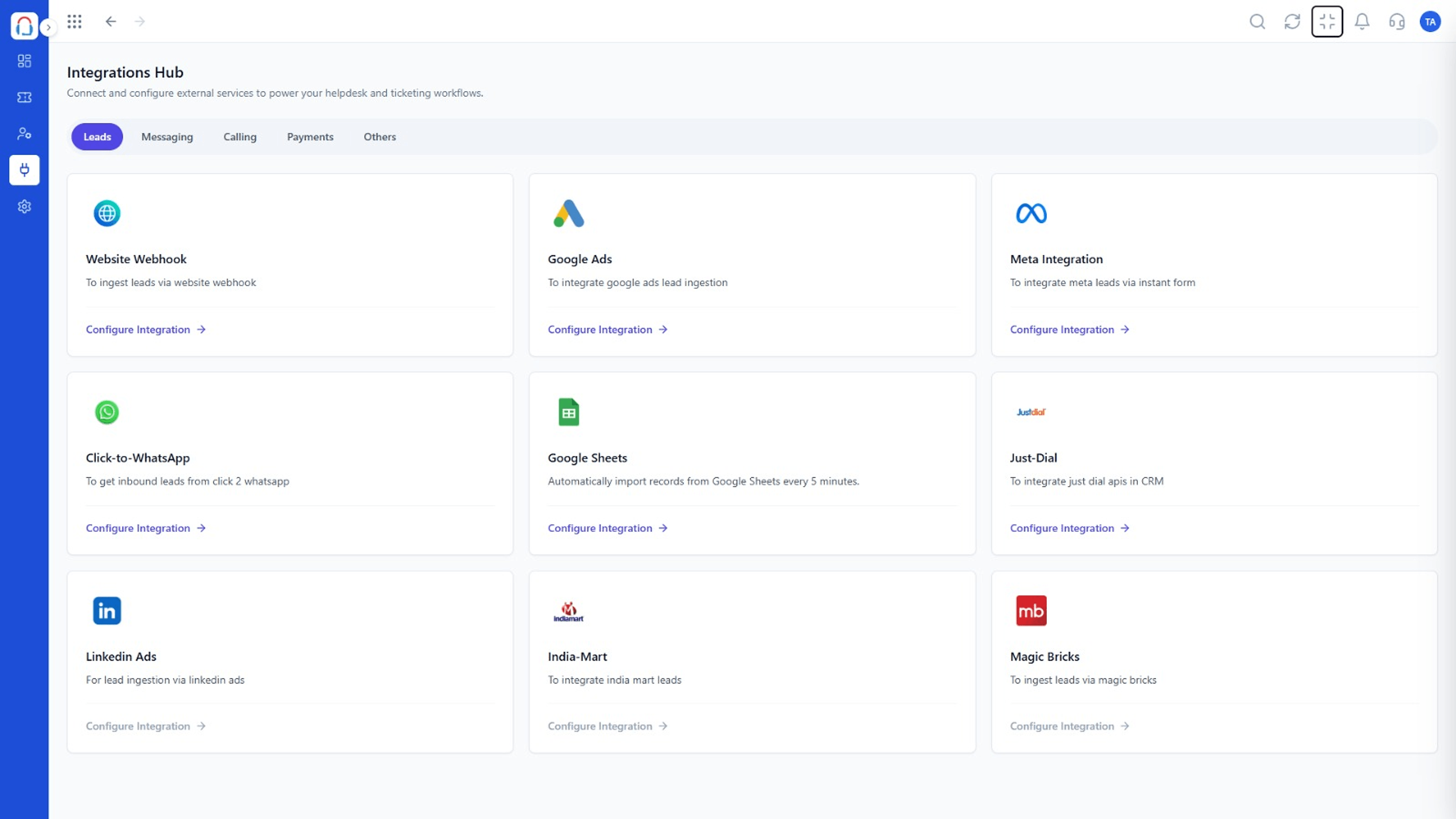
Task: Switch to the Calling tab
Action: (240, 137)
